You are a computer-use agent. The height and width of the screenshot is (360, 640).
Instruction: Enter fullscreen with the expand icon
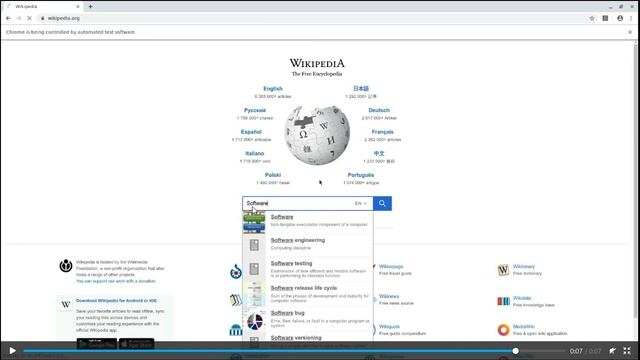click(627, 351)
